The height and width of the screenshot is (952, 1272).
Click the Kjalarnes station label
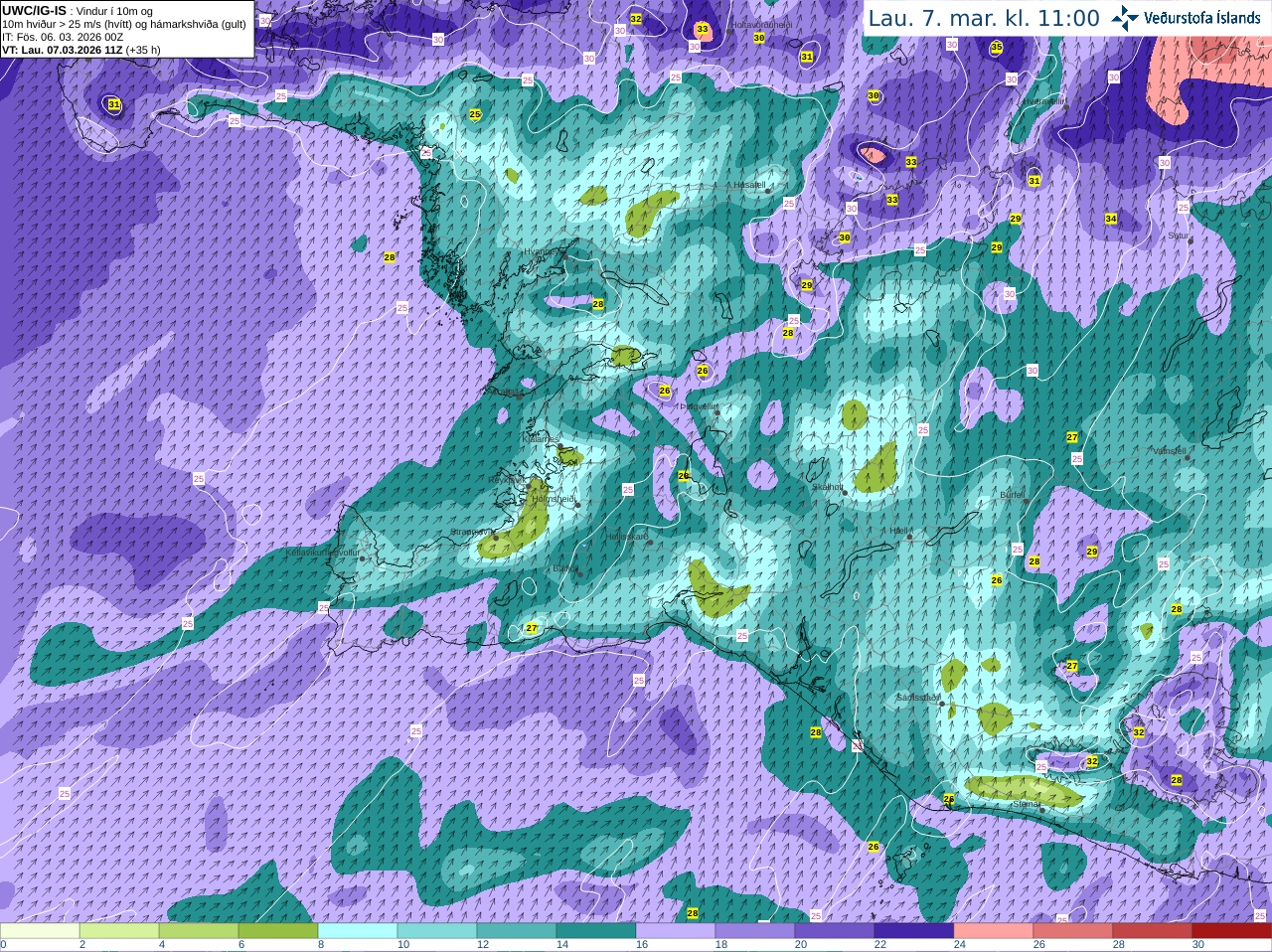coord(542,438)
